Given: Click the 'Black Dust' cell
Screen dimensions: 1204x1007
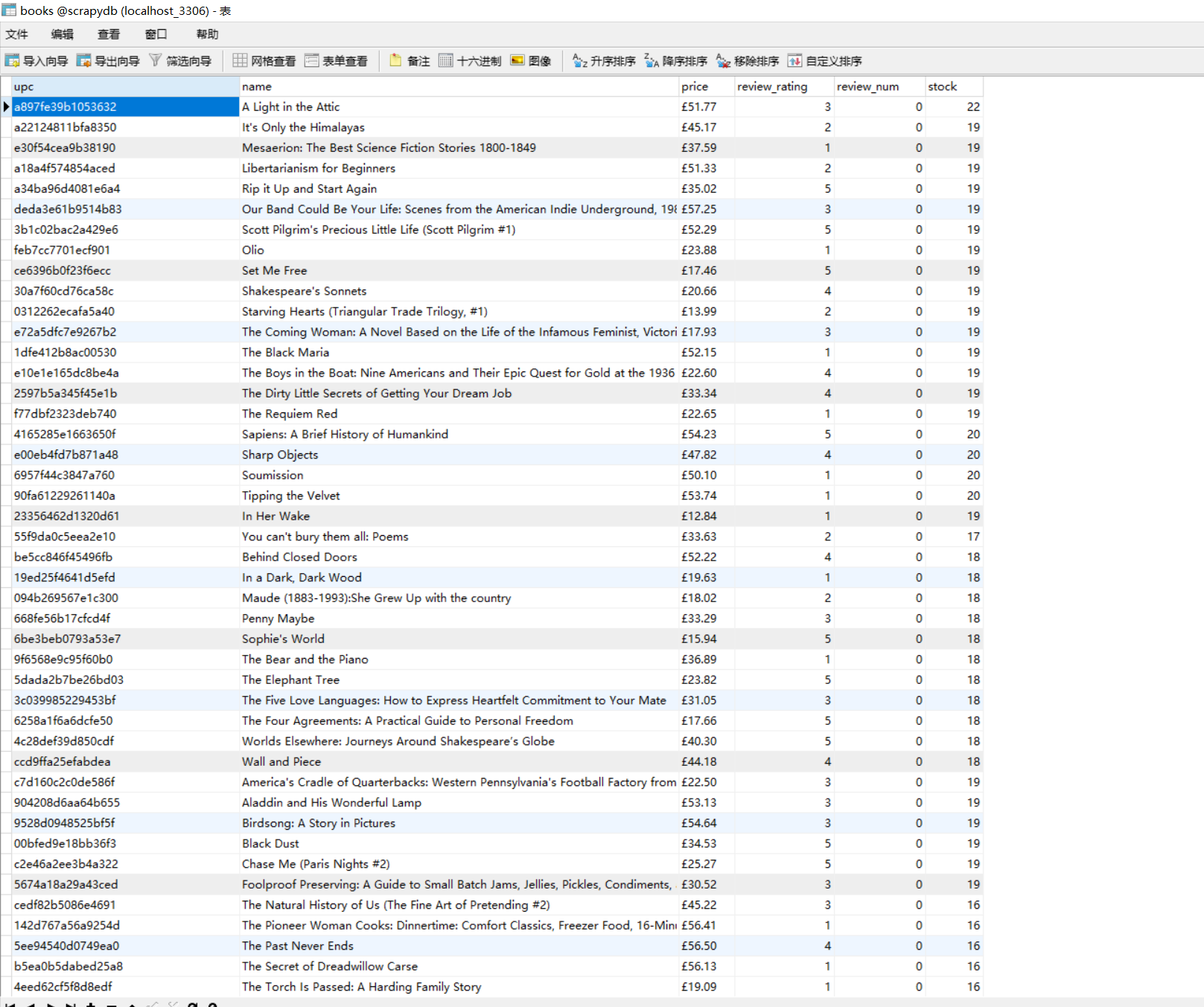Looking at the screenshot, I should point(459,844).
